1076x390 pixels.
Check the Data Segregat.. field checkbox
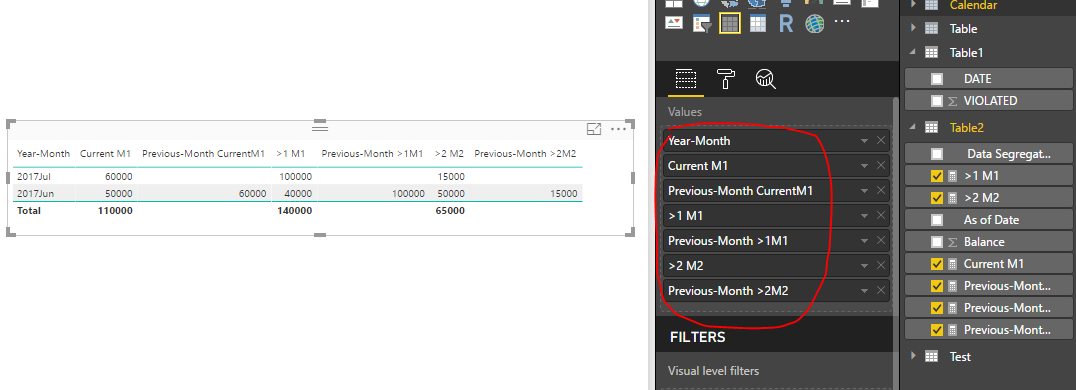(x=937, y=154)
